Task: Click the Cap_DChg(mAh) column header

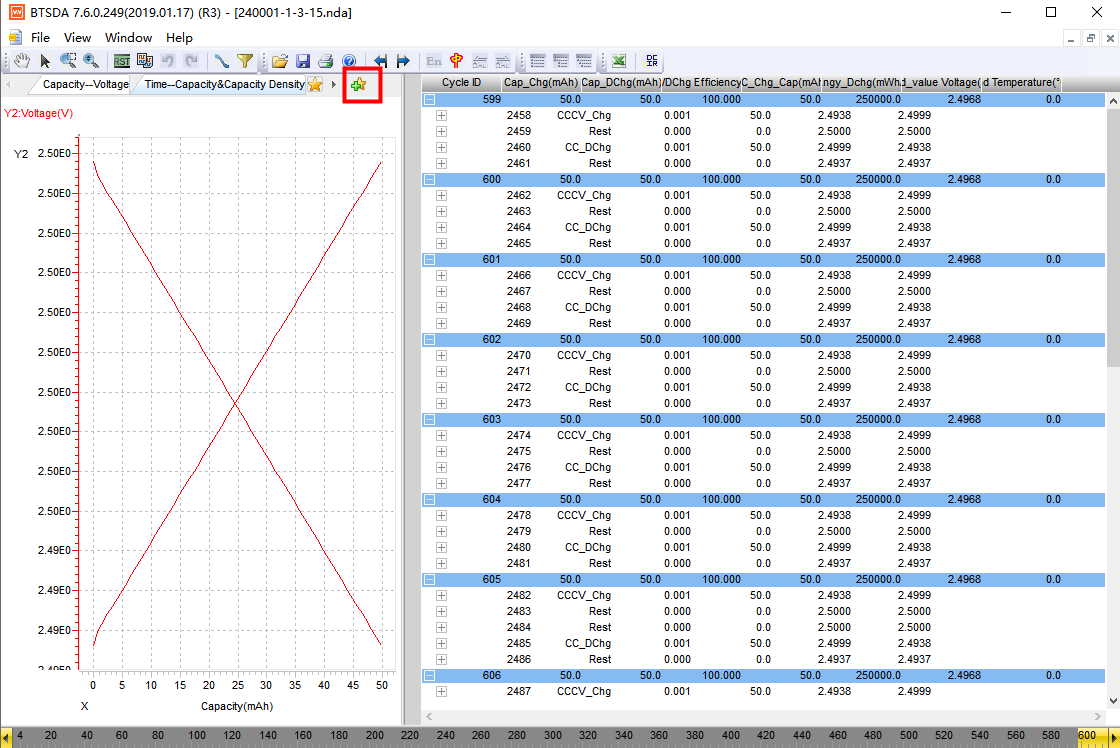Action: pyautogui.click(x=621, y=83)
